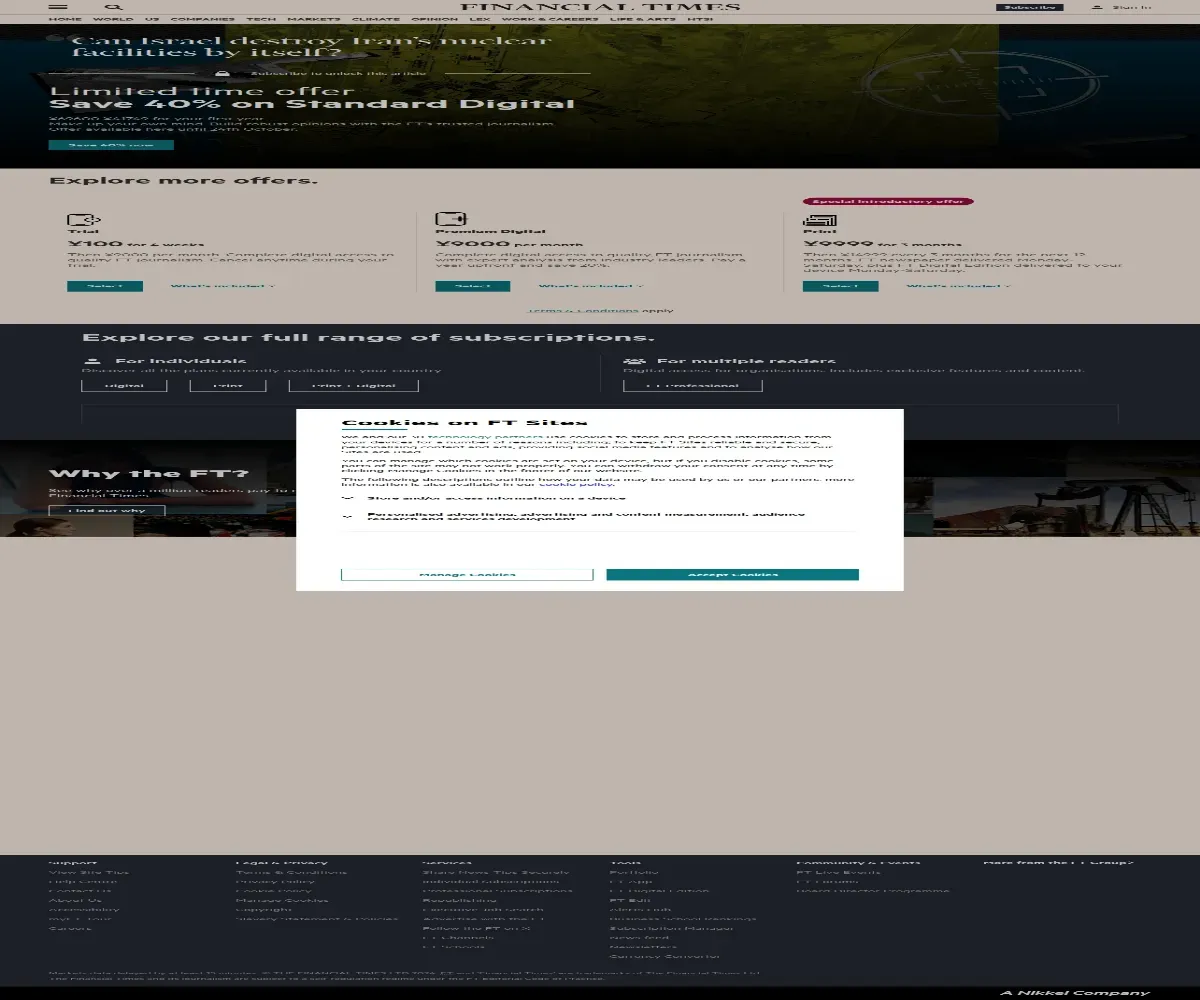Choose the Digital subscriptions button
The height and width of the screenshot is (1000, 1200).
[124, 385]
